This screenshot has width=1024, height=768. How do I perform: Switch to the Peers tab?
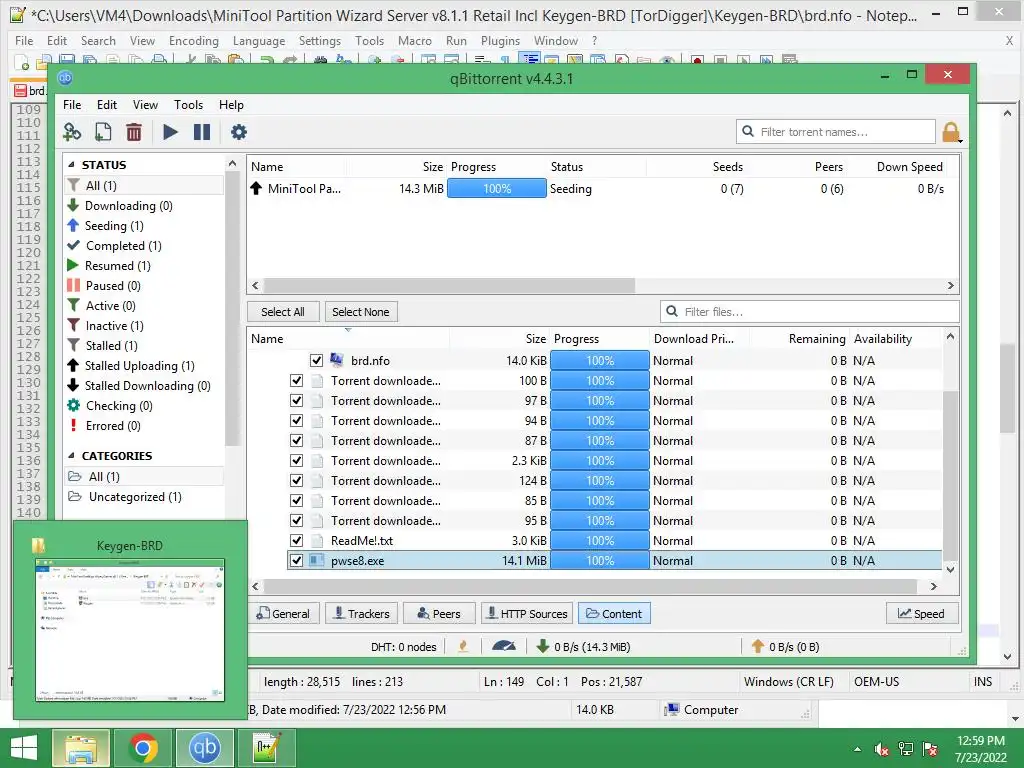439,614
